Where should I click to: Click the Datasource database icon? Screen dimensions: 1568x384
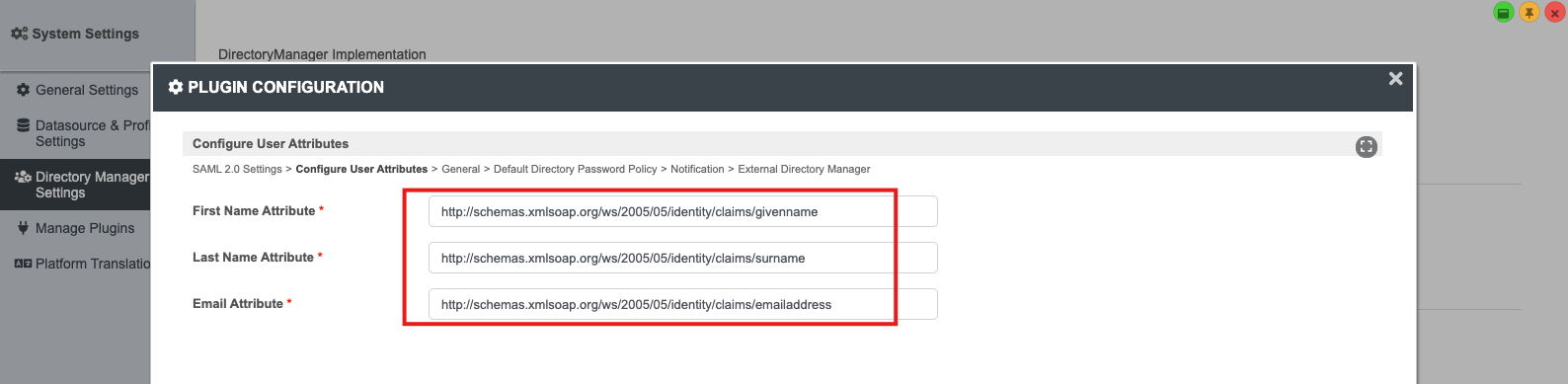pyautogui.click(x=23, y=125)
